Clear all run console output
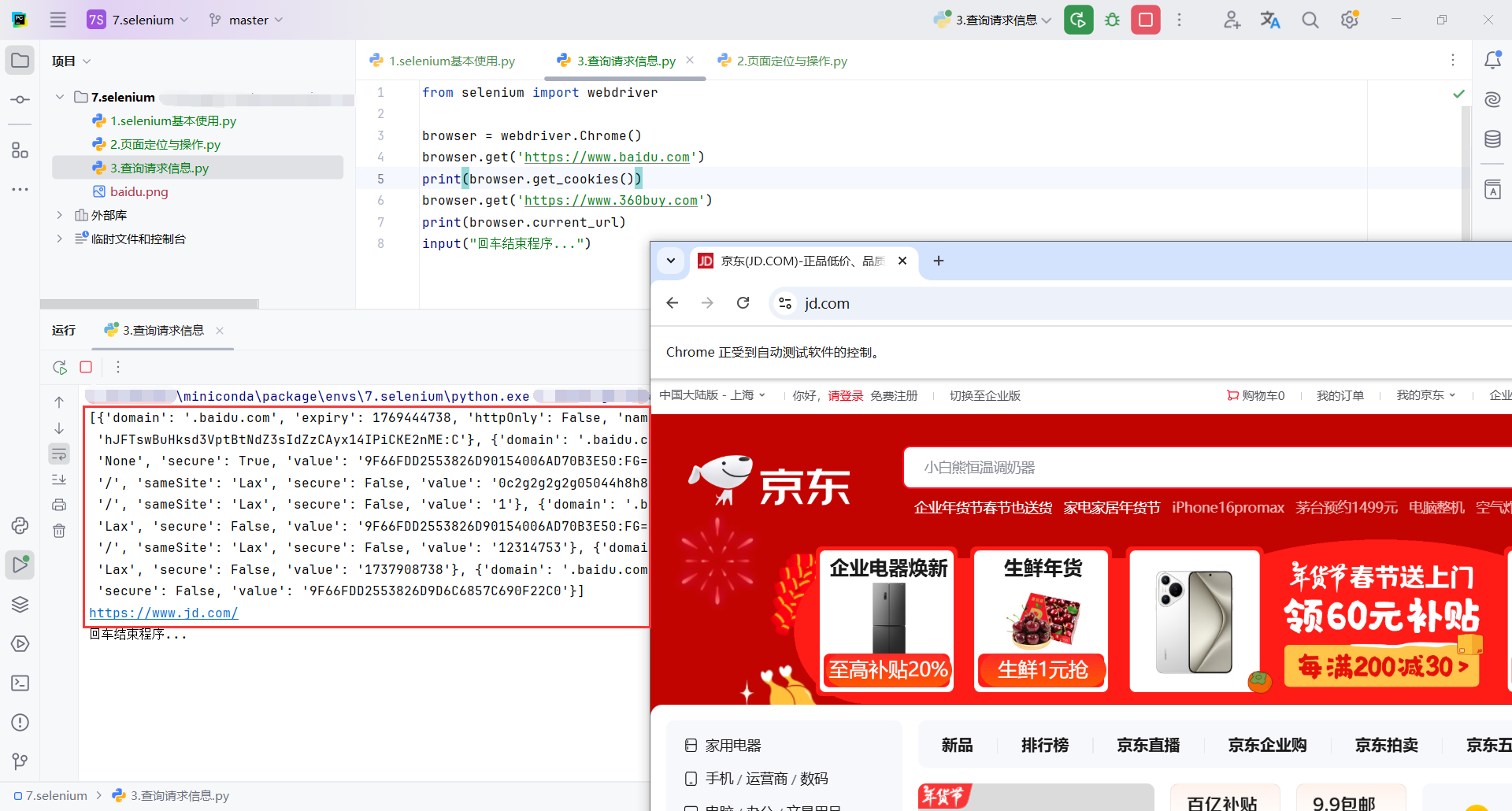The width and height of the screenshot is (1512, 811). pos(59,531)
